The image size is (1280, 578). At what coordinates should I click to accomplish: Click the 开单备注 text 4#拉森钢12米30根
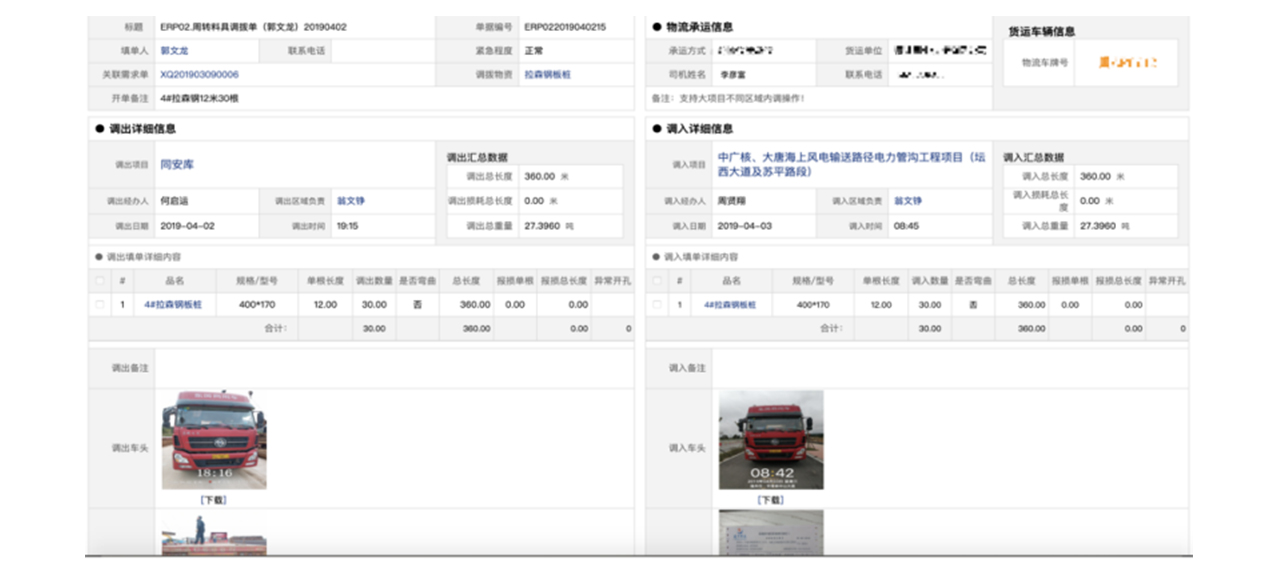click(x=199, y=98)
